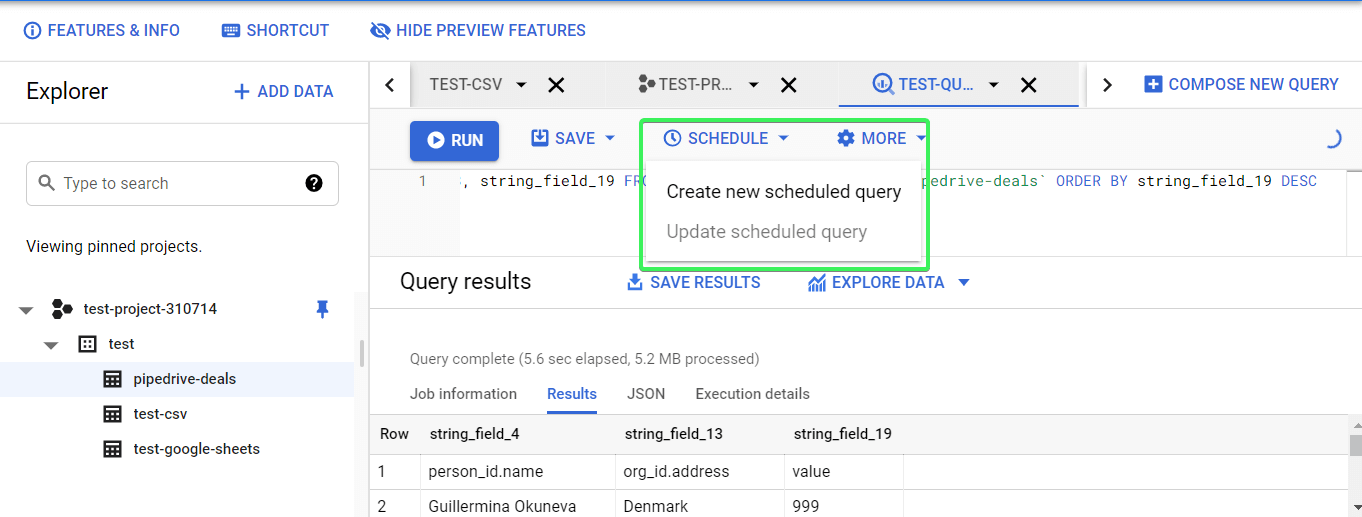
Task: Open Features & Info
Action: click(x=101, y=30)
